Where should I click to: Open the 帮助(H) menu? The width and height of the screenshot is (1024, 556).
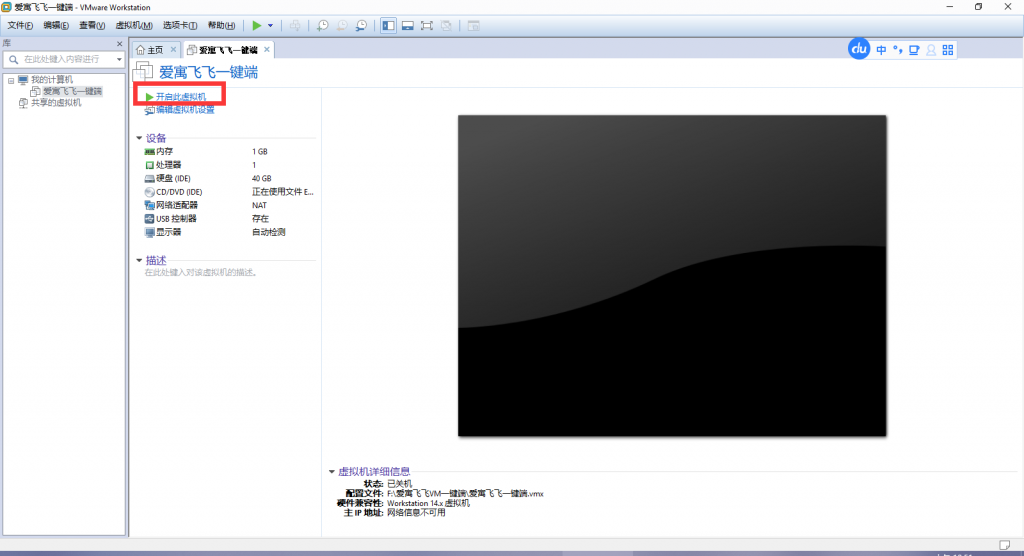pos(221,25)
